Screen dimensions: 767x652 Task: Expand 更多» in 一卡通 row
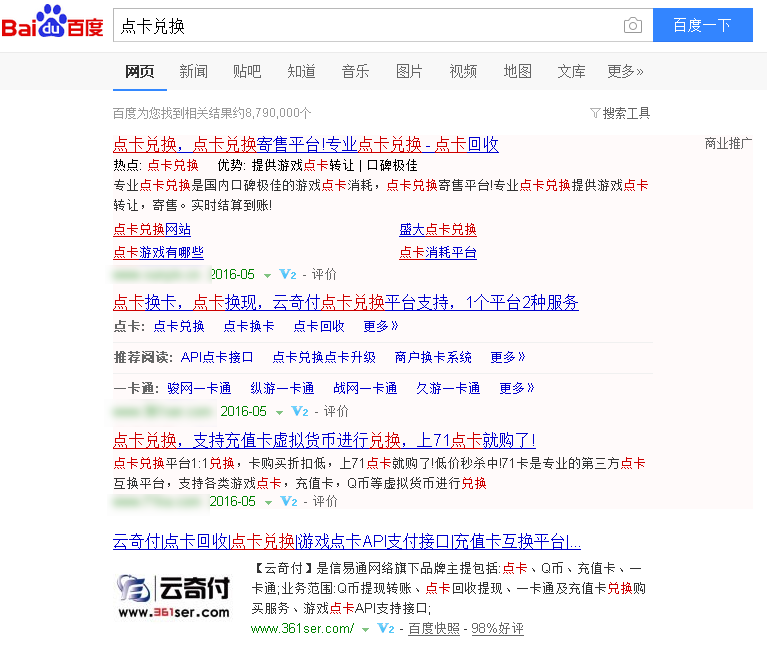coord(517,388)
